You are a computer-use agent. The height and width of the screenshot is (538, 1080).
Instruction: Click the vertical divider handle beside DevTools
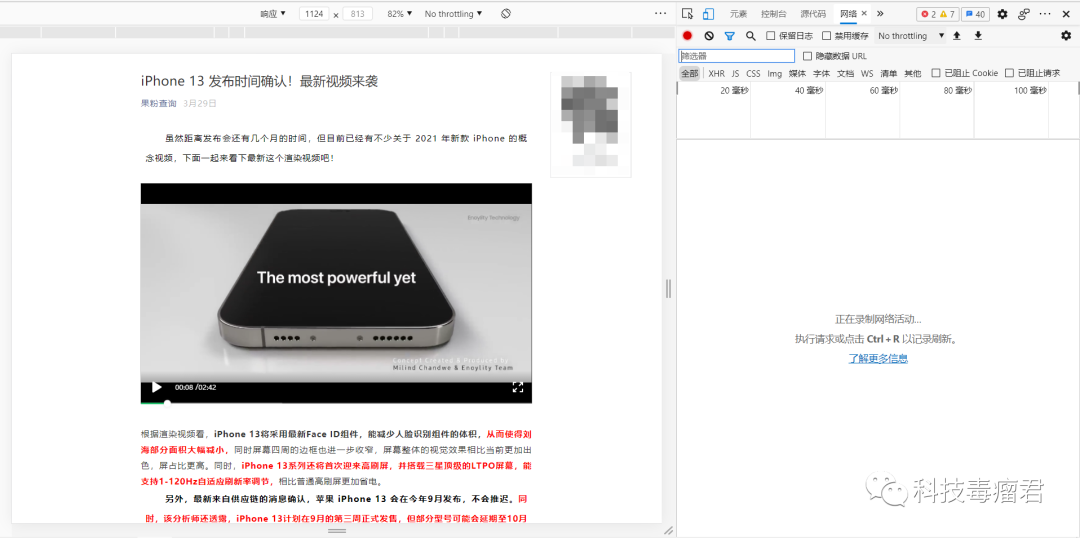[668, 289]
